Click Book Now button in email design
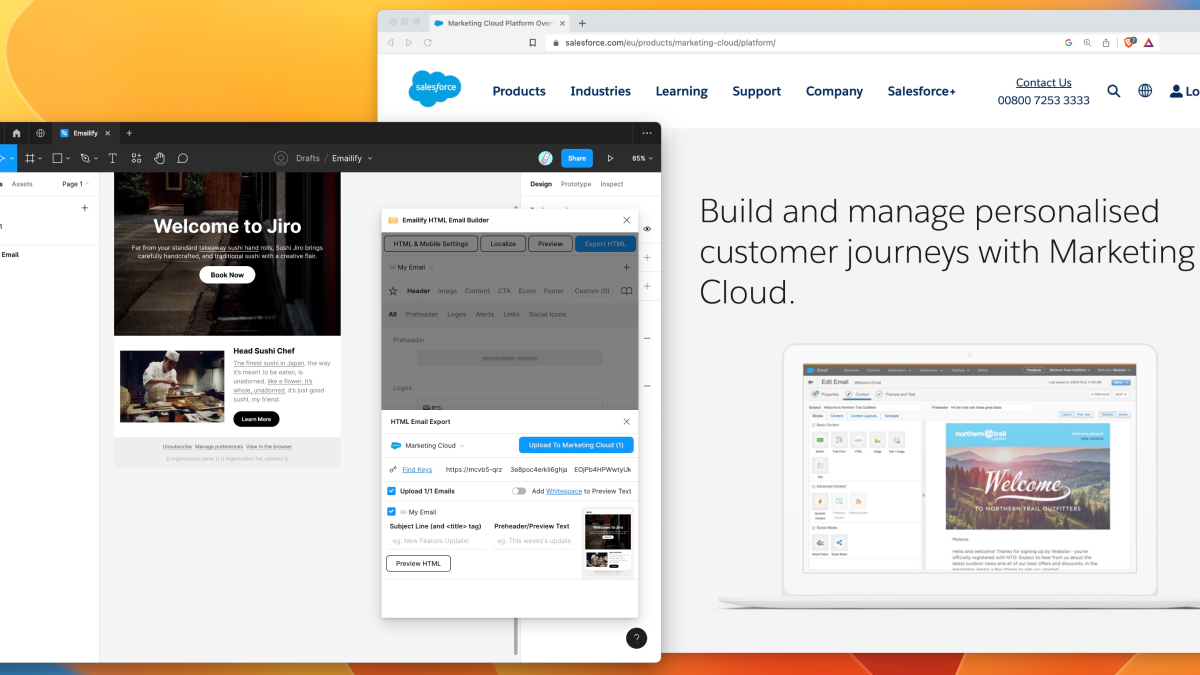 227,275
